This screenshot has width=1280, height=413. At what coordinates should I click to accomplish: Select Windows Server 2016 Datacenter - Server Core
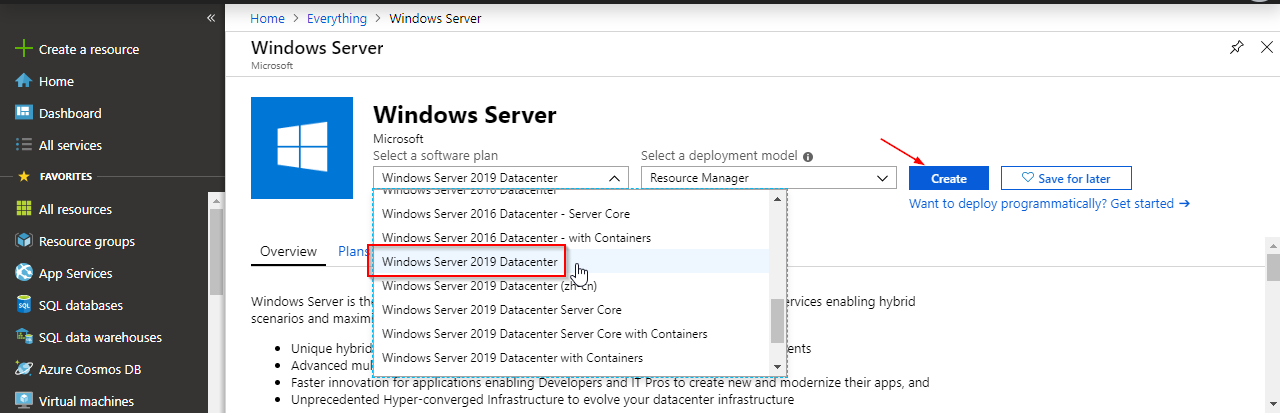pos(570,213)
